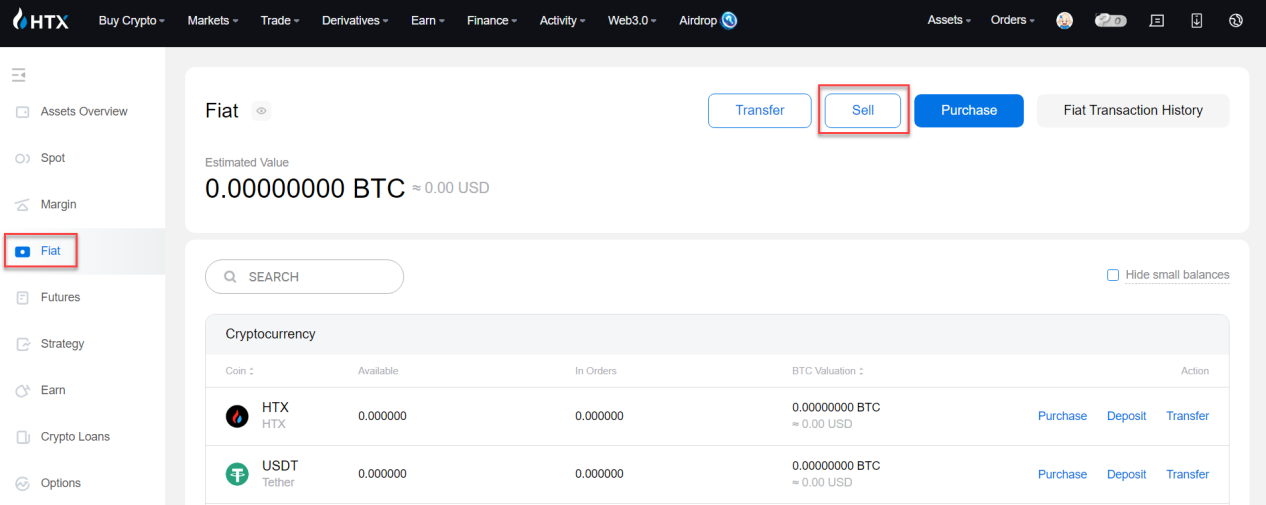This screenshot has height=505, width=1266.
Task: Click the Estimated Value 0.00000000 BTC text
Action: [x=305, y=188]
